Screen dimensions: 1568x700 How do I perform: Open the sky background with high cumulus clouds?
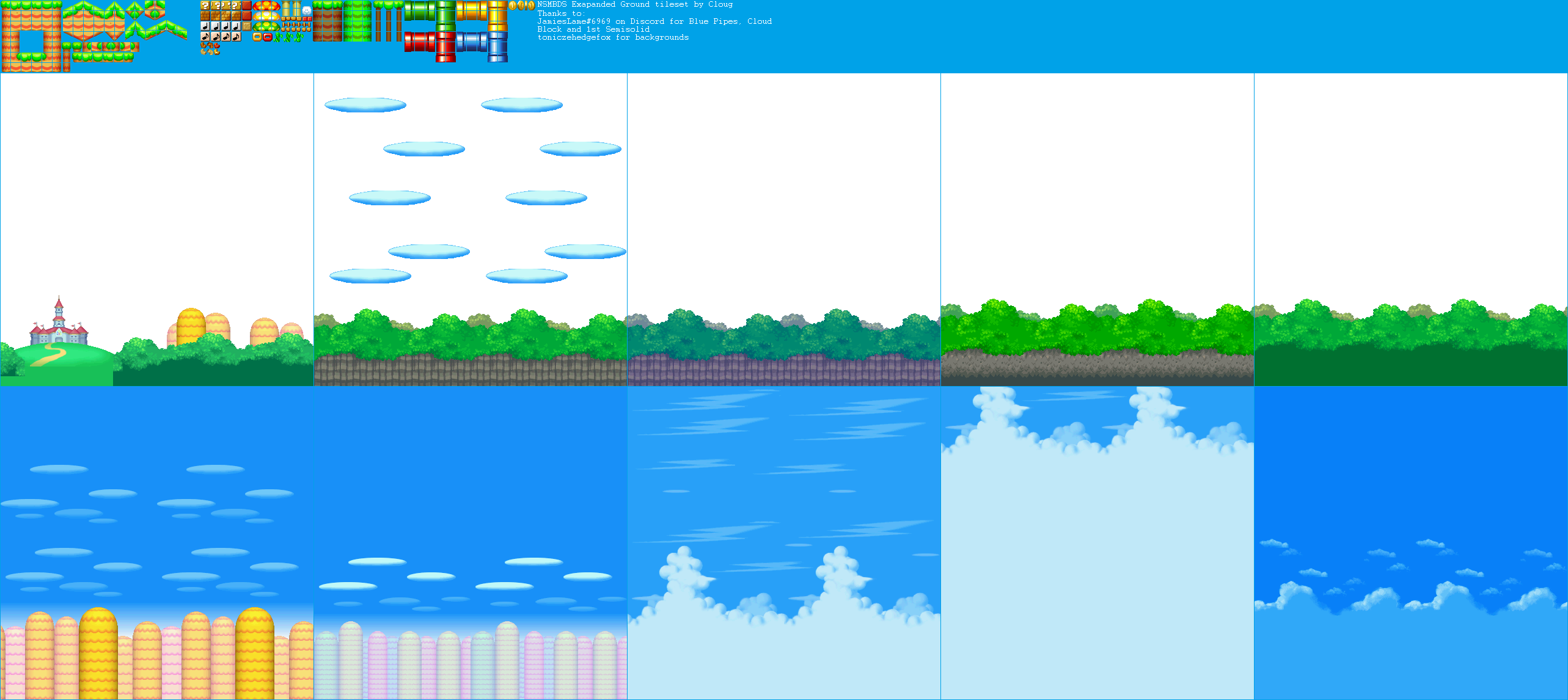pyautogui.click(x=1097, y=543)
